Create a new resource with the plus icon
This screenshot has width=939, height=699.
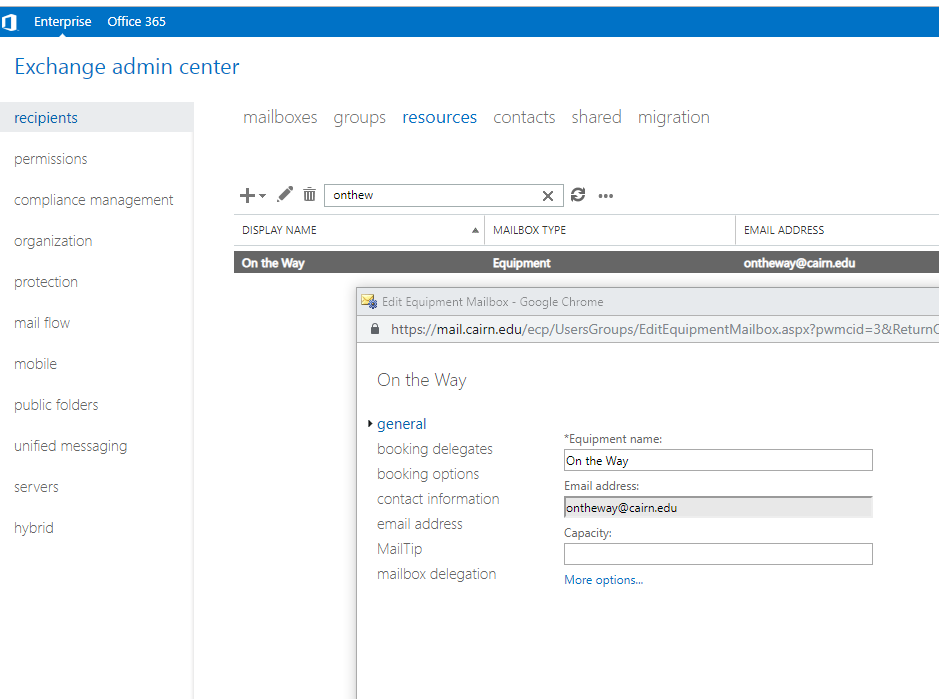245,195
